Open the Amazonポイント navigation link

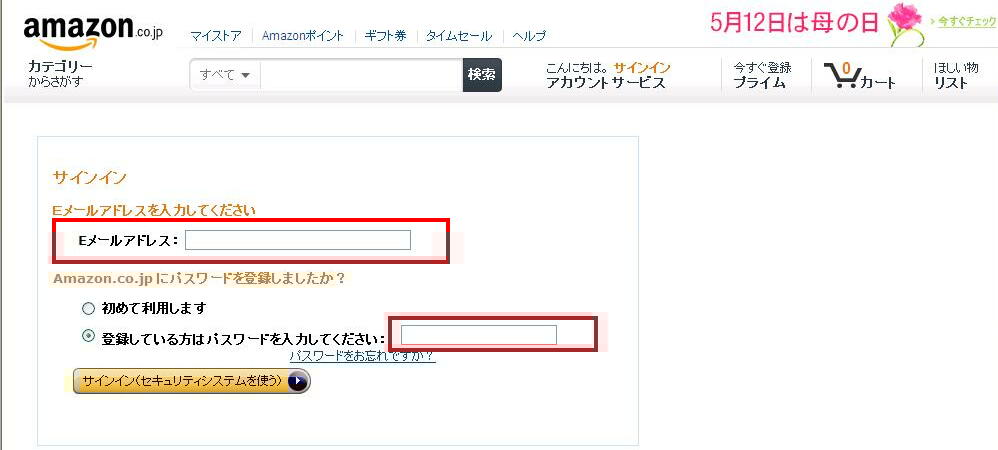point(302,36)
